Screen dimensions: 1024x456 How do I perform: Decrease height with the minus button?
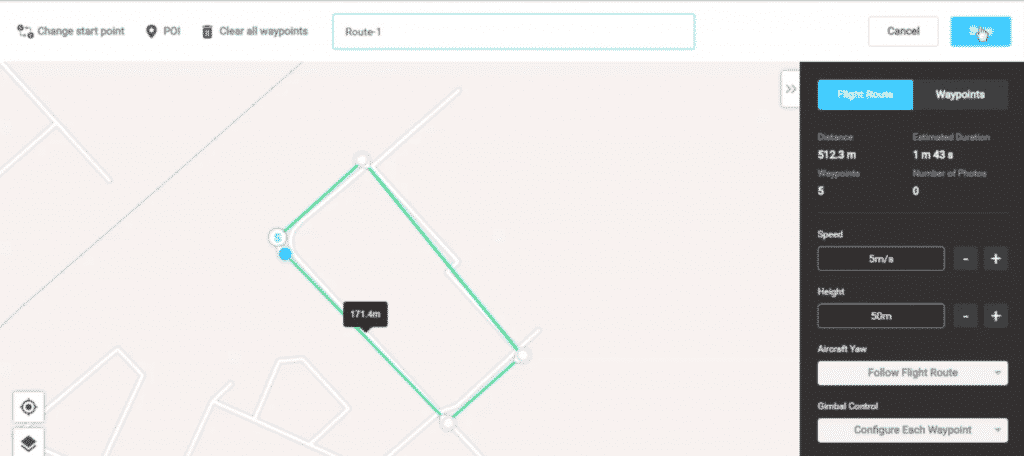point(965,316)
